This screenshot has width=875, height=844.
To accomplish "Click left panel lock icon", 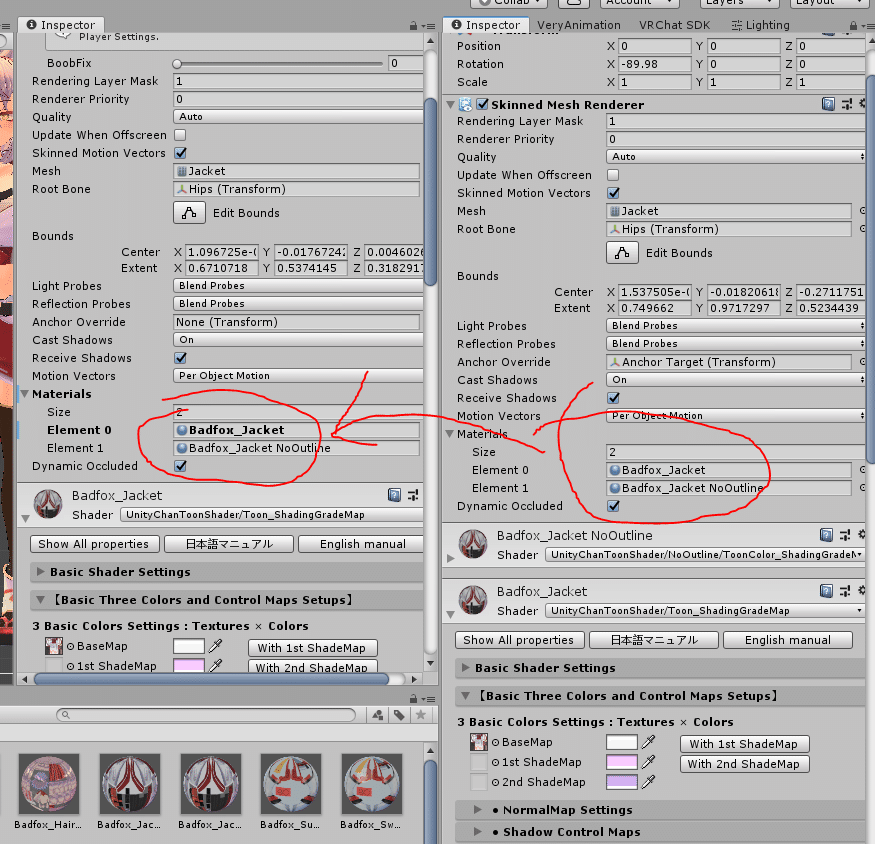I will click(x=413, y=26).
